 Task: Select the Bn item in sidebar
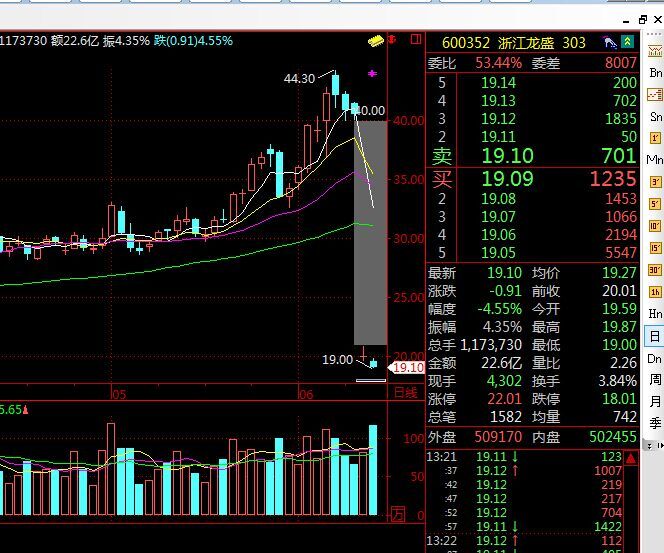pos(655,73)
